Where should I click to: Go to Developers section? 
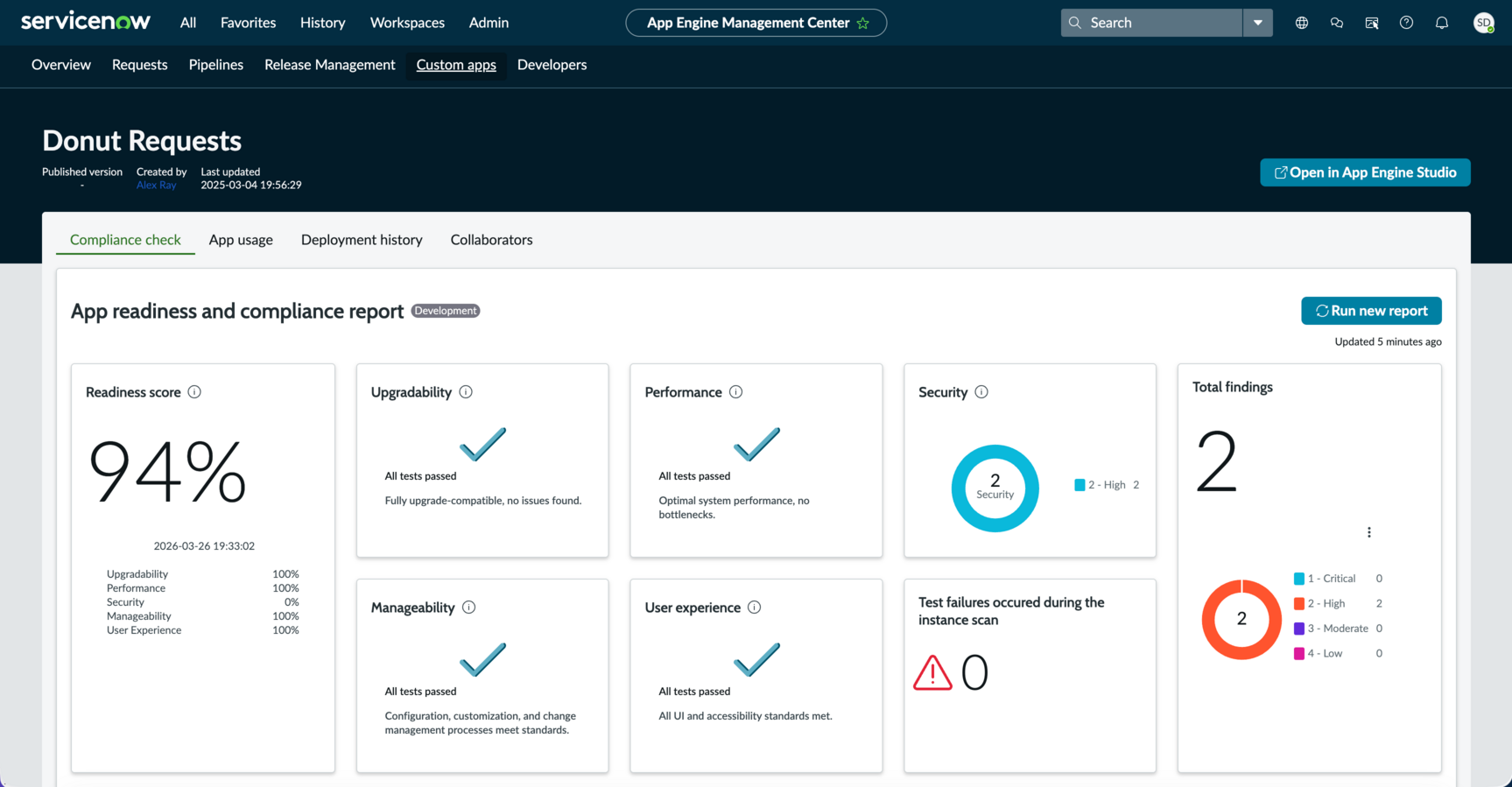[x=552, y=65]
